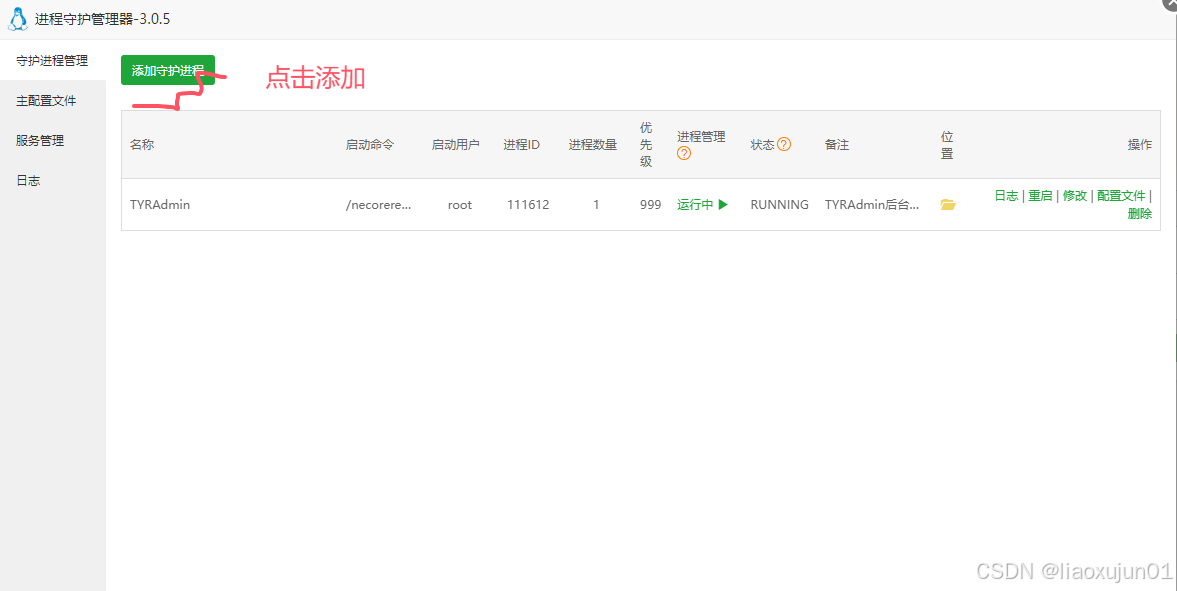Click the help icon under 进程管理
Viewport: 1177px width, 591px height.
tap(684, 153)
